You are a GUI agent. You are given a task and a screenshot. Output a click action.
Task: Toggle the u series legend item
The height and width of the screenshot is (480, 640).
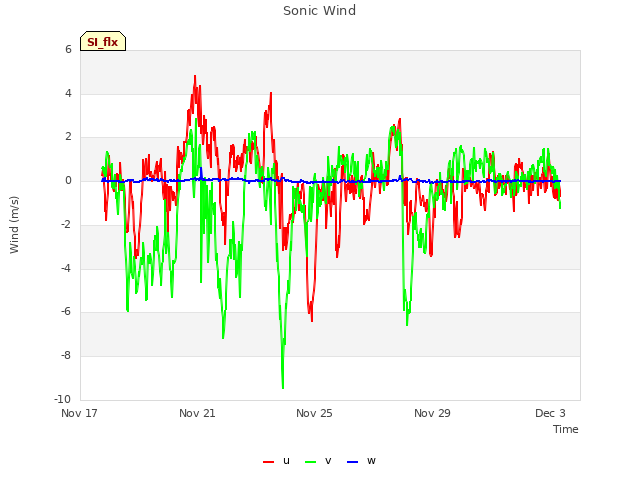coord(276,461)
